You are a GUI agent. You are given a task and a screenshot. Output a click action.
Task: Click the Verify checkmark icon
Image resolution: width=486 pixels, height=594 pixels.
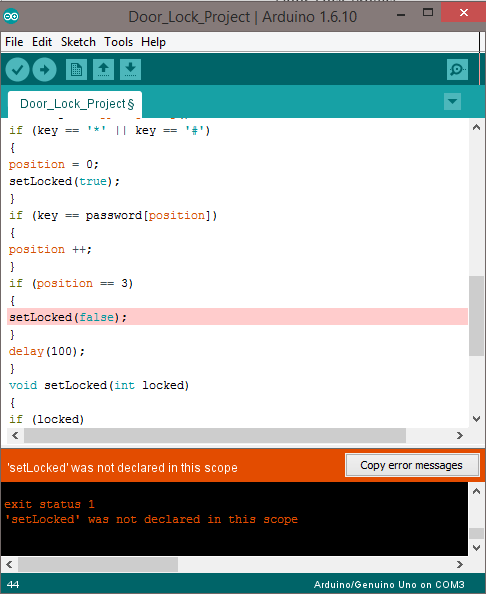point(17,70)
